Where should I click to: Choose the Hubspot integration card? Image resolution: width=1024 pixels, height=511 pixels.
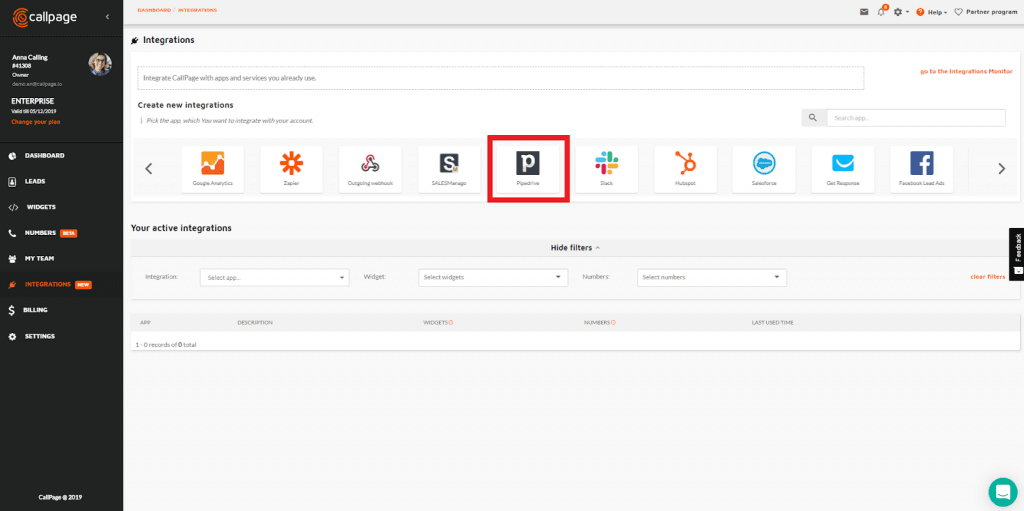click(x=685, y=169)
